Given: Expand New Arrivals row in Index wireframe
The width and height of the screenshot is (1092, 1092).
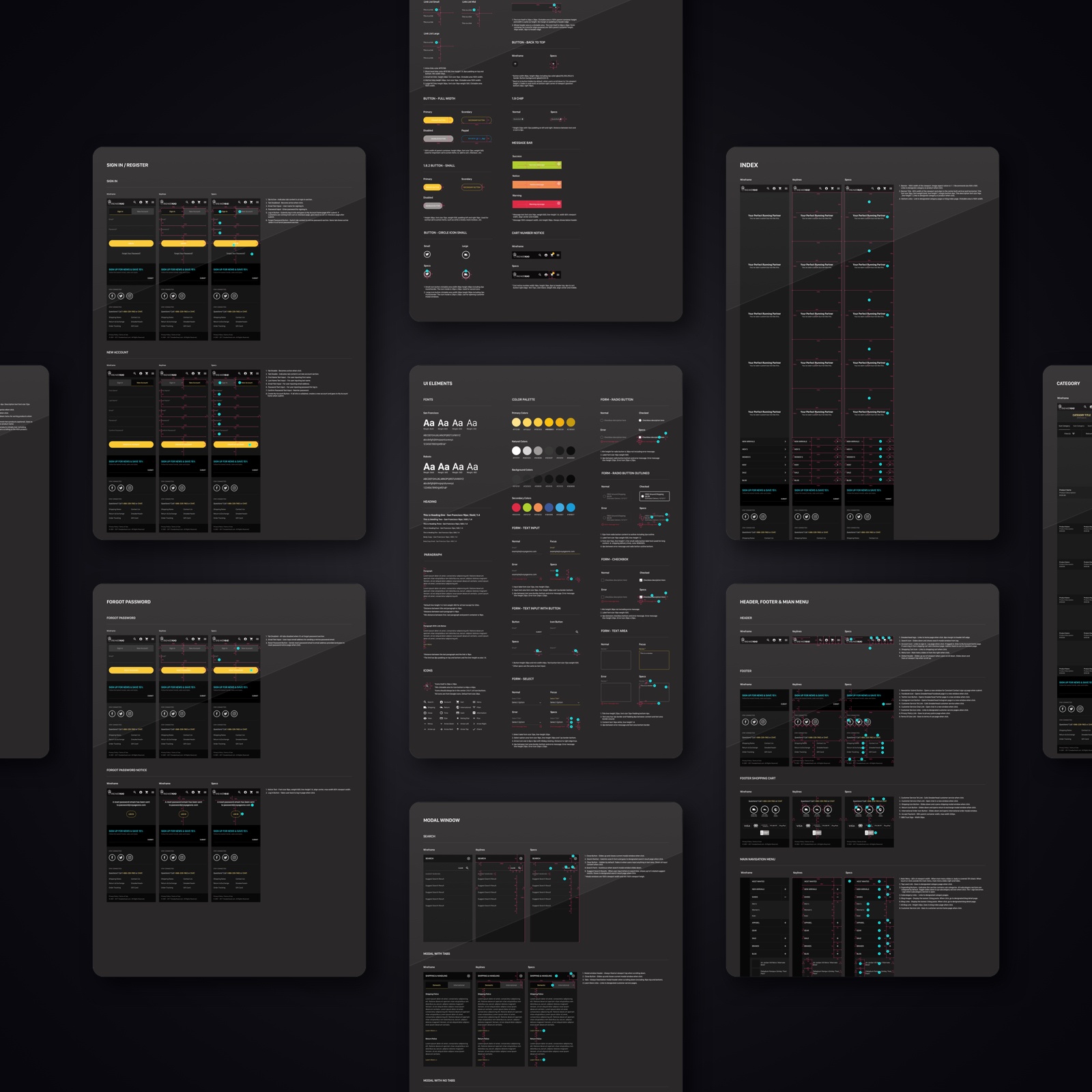Looking at the screenshot, I should coord(764,442).
